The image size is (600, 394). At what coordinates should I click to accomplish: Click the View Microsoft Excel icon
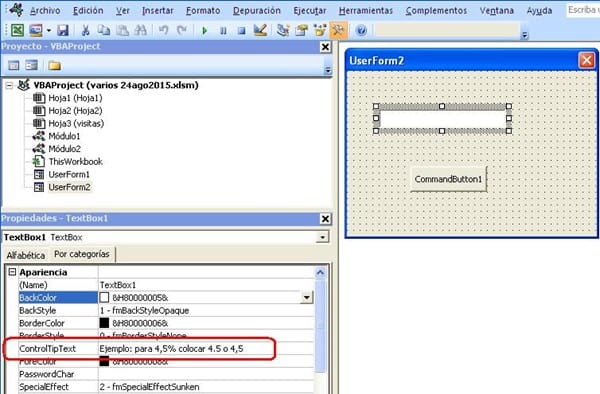coord(17,30)
